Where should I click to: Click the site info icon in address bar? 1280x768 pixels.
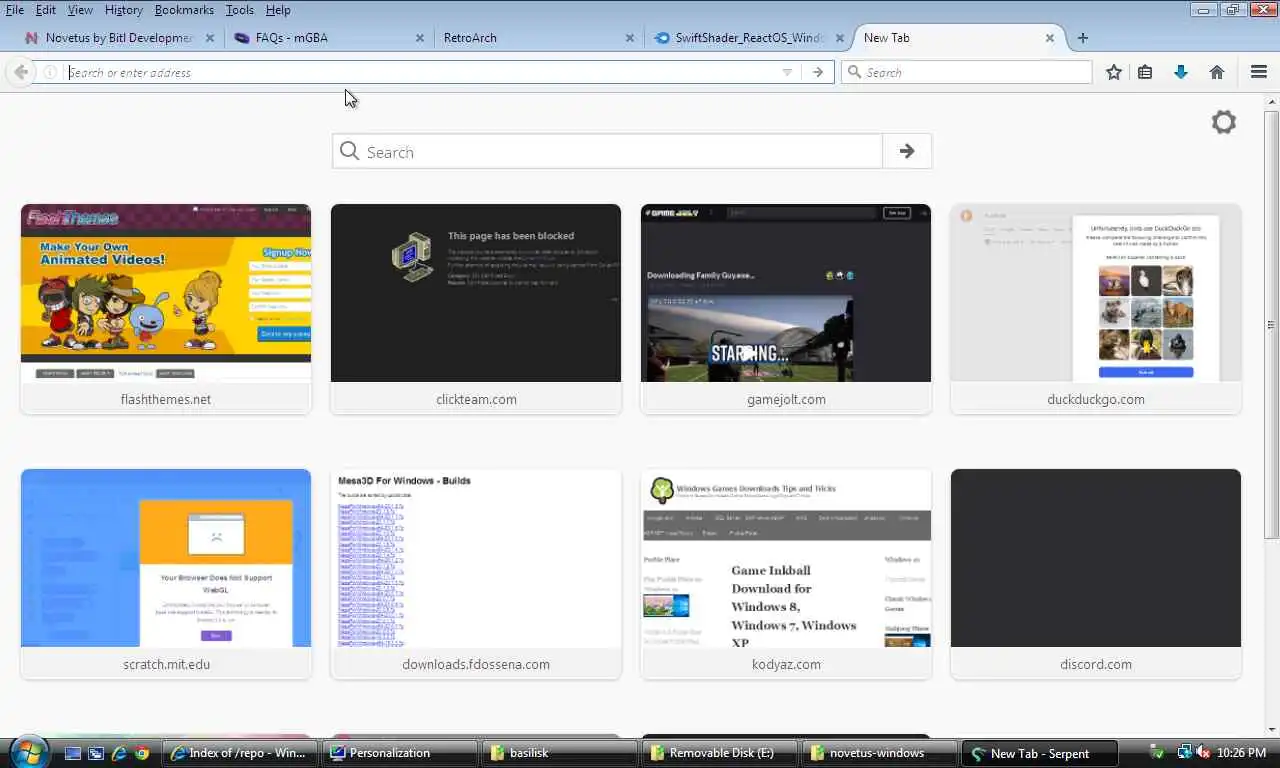point(50,72)
